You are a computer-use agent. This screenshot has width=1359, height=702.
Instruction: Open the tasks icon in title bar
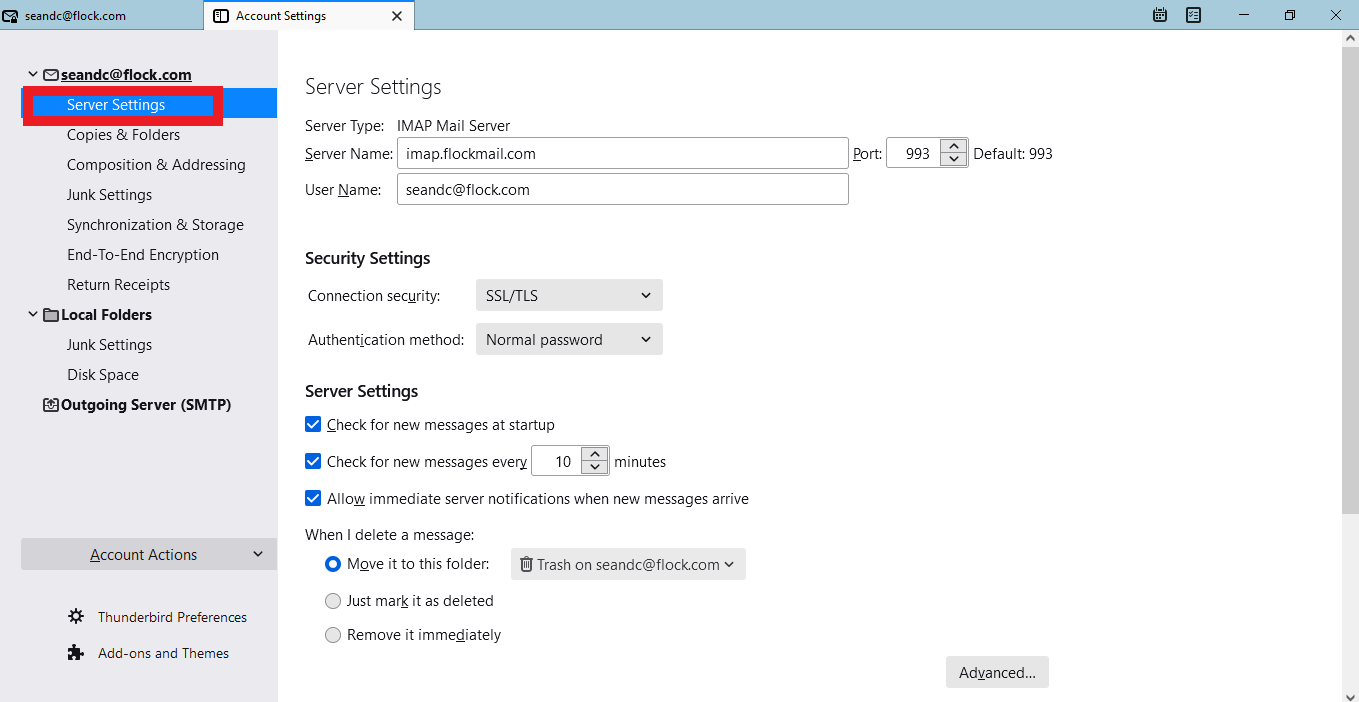pyautogui.click(x=1193, y=15)
